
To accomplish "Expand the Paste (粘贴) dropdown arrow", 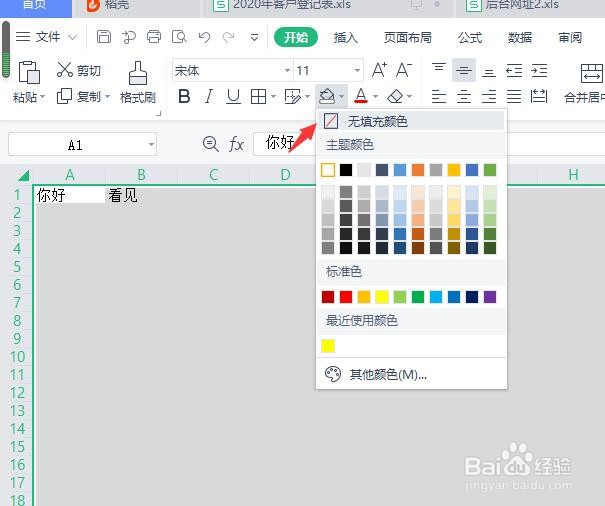I will [x=42, y=96].
